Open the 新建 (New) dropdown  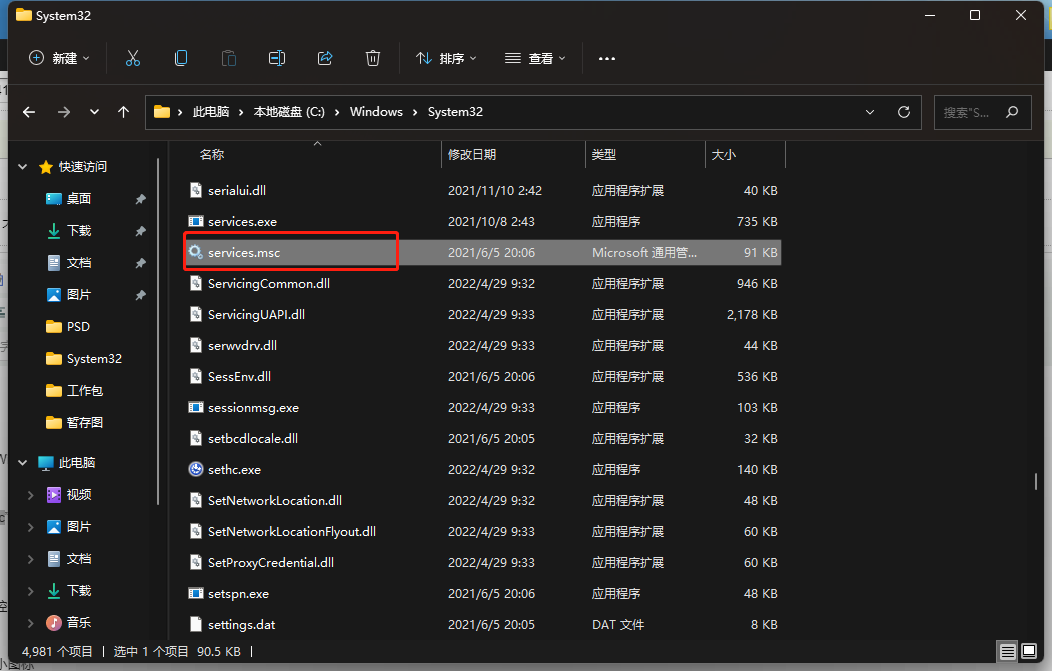pos(60,58)
